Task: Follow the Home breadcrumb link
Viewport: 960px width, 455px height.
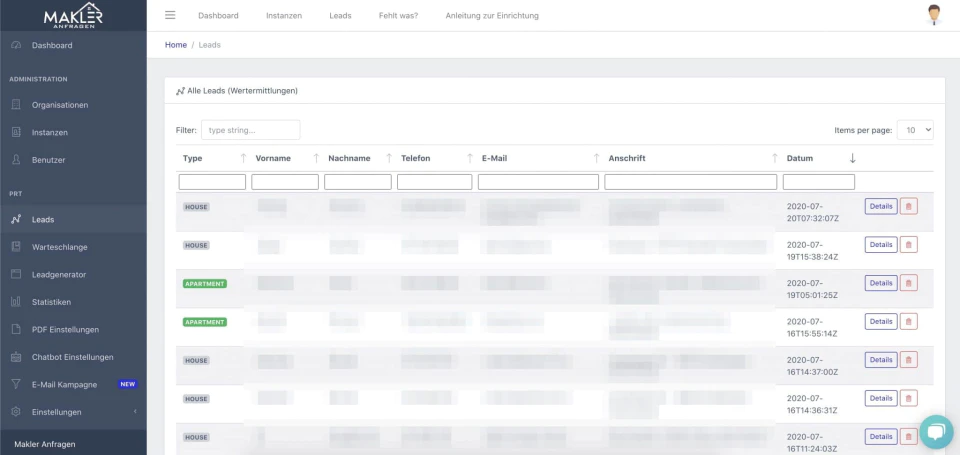Action: (176, 45)
